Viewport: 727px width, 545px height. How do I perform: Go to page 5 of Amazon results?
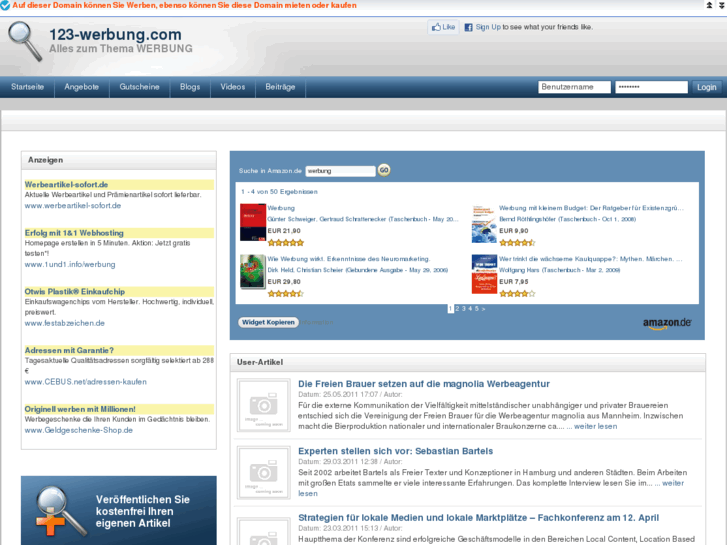(477, 308)
